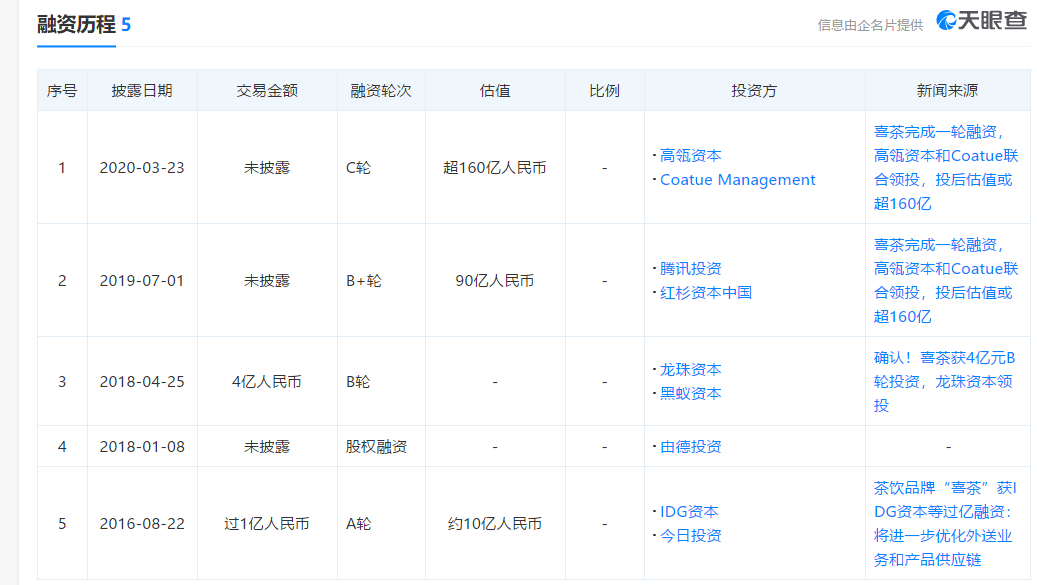
Task: Click amount cell 4亿人民币
Action: point(267,382)
